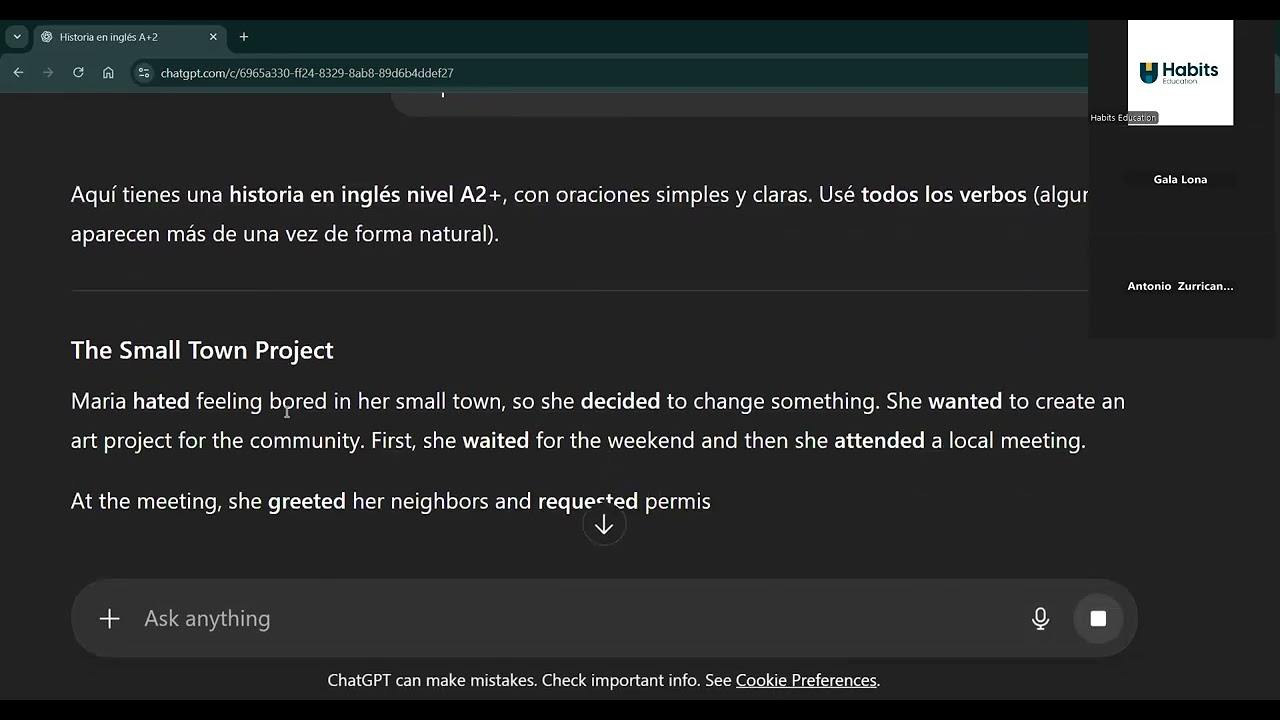Click the browser forward arrow
This screenshot has height=720, width=1280.
[48, 73]
